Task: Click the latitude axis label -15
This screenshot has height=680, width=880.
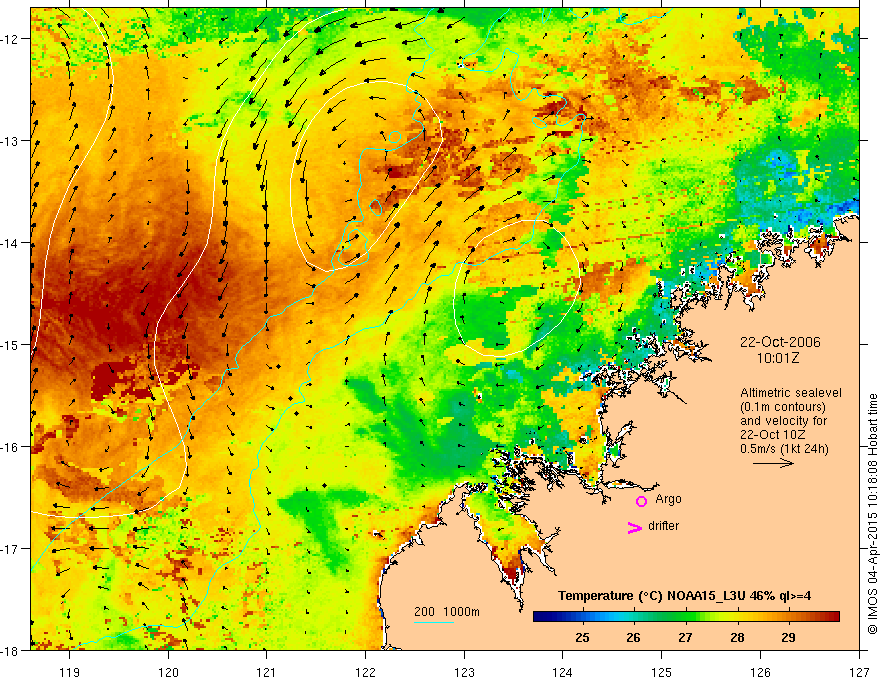Action: (x=11, y=344)
